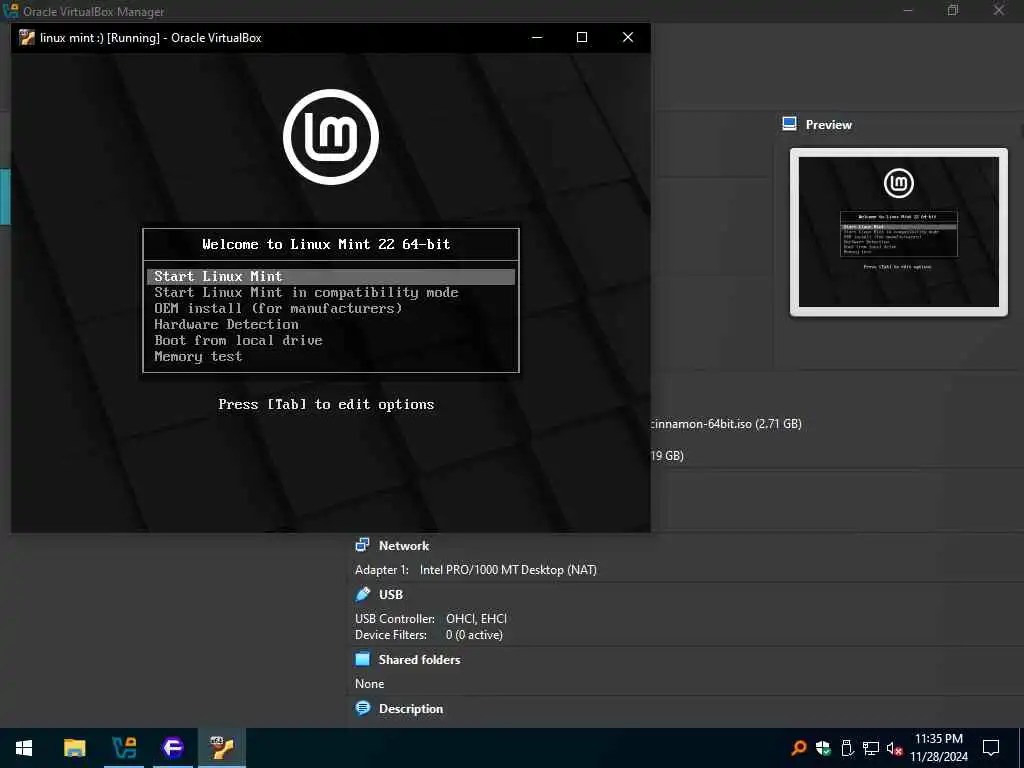
Task: Select Boot from local drive option
Action: (x=238, y=340)
